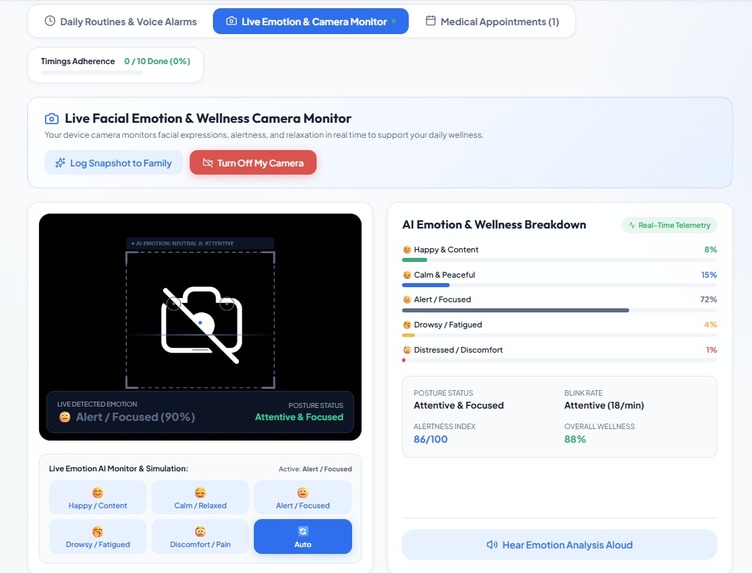Screen dimensions: 752x573
Task: Click AI Emotion: Neutral & Attentive label
Action: point(200,243)
